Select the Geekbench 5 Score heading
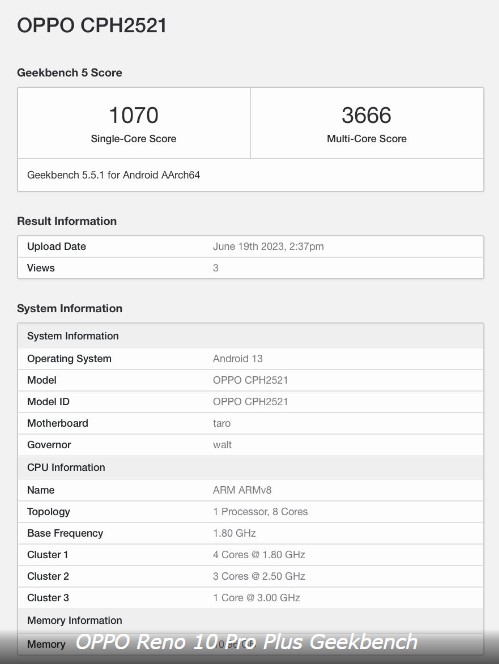 69,73
